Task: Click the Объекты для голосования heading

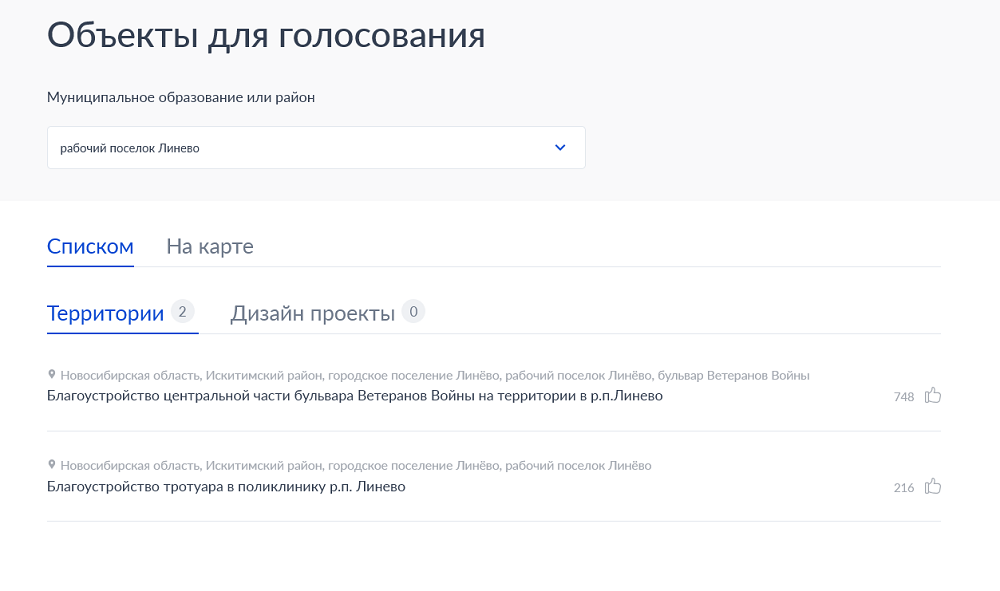Action: point(266,35)
